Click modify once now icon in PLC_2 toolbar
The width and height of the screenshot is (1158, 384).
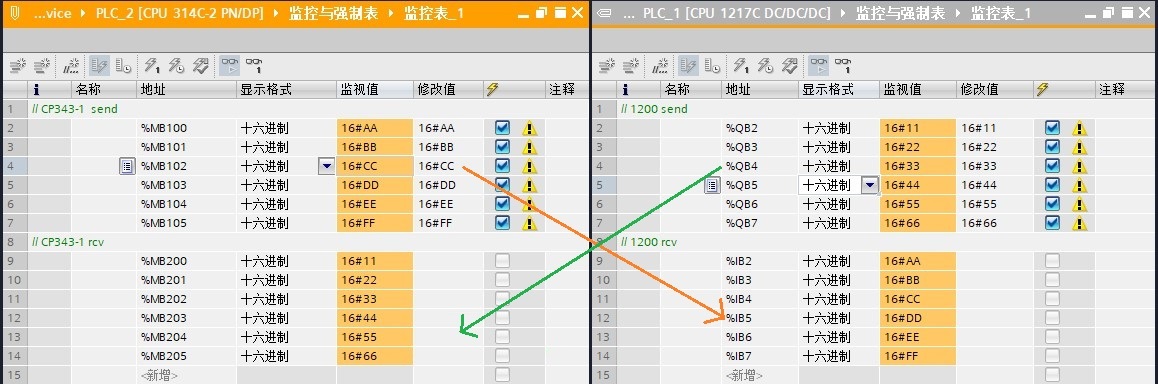(x=152, y=66)
